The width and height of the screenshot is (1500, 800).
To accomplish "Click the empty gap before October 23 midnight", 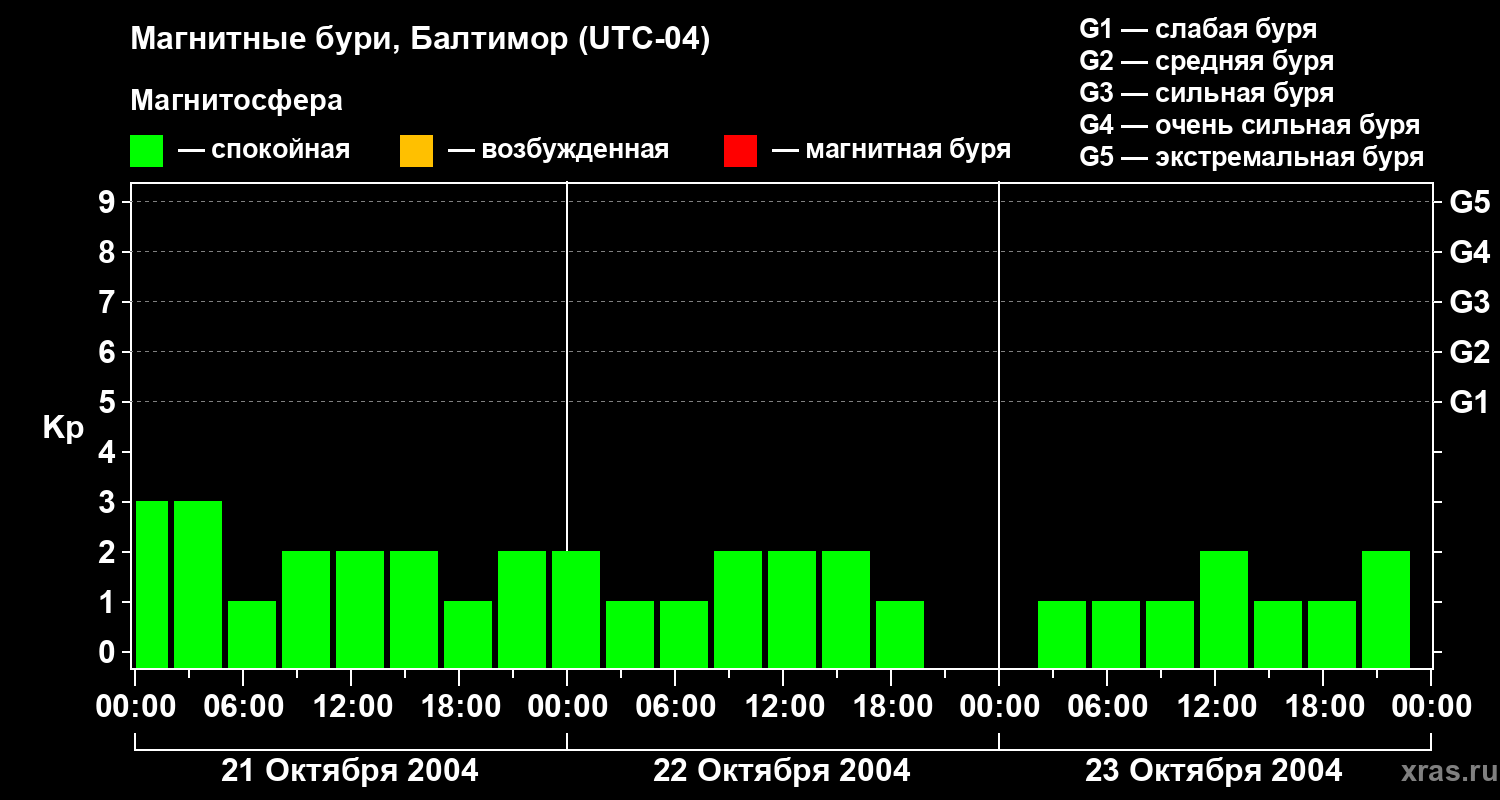I will pyautogui.click(x=962, y=640).
